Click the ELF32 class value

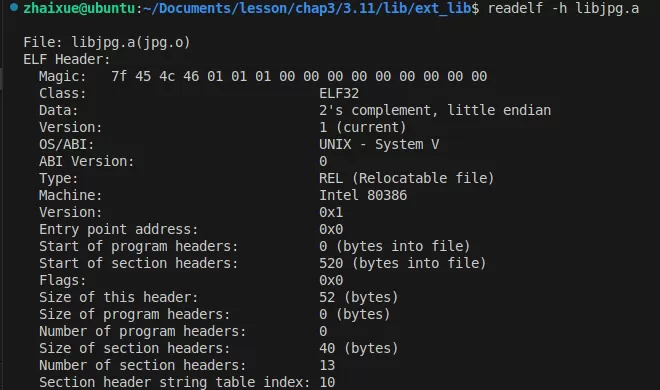[339, 93]
